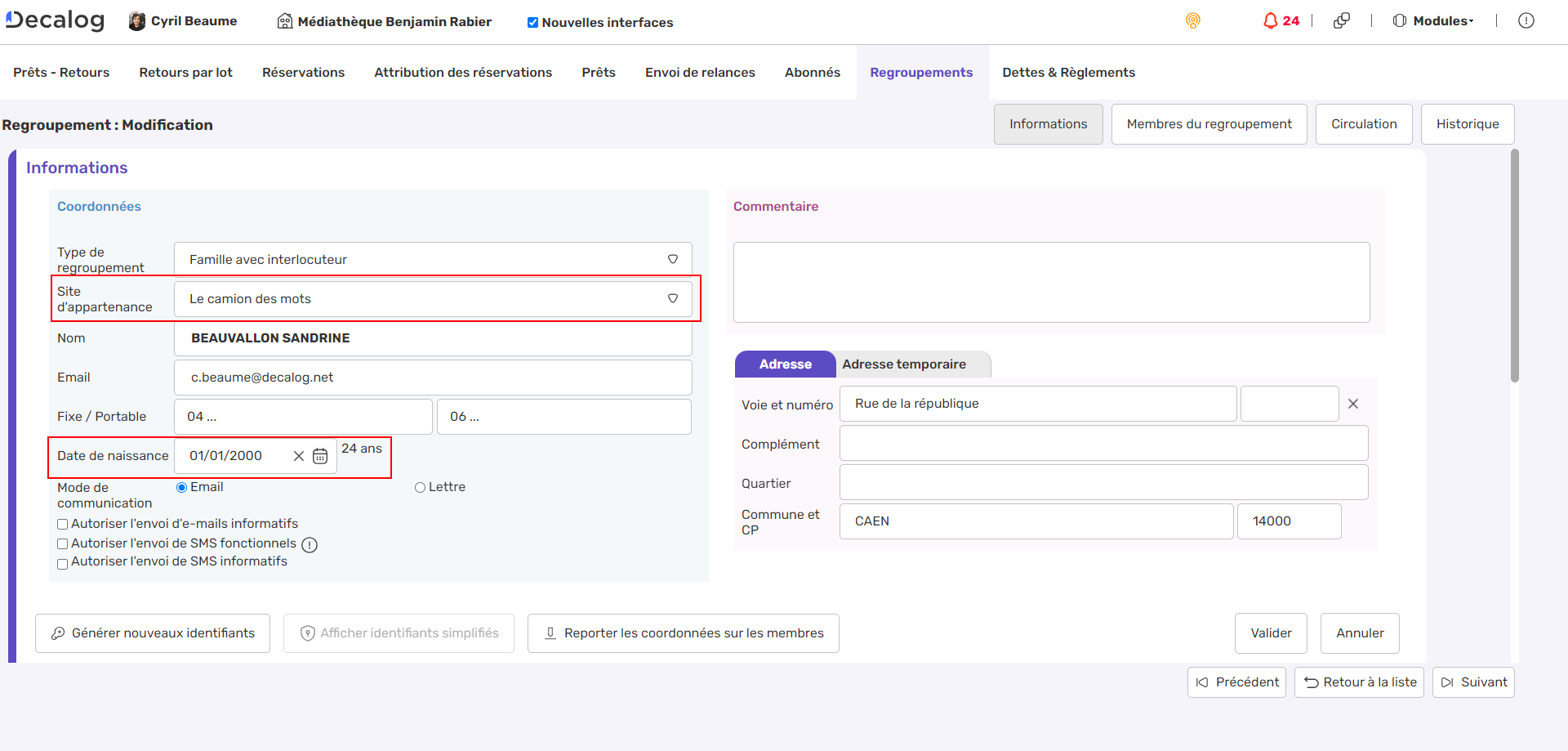Image resolution: width=1568 pixels, height=751 pixels.
Task: Show info about functional SMS sending
Action: point(310,545)
